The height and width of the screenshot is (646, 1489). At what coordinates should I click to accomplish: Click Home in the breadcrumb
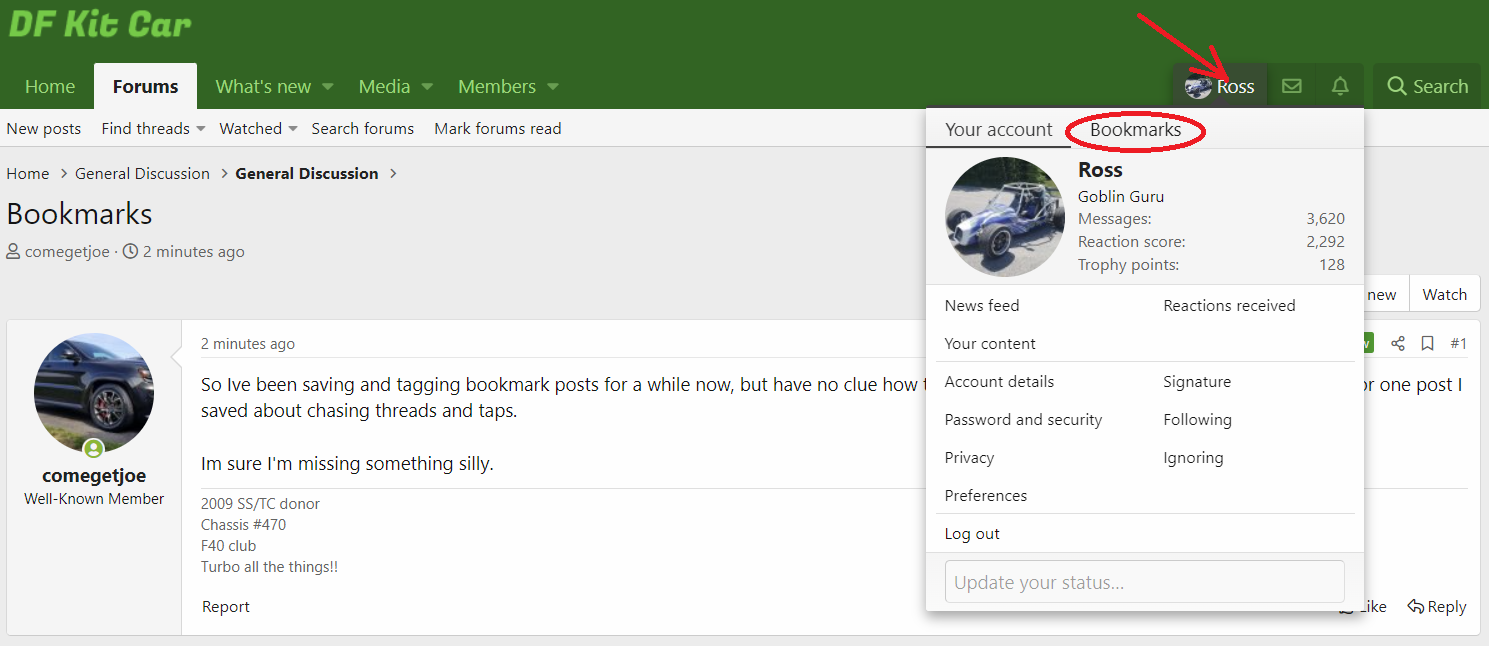click(x=28, y=174)
